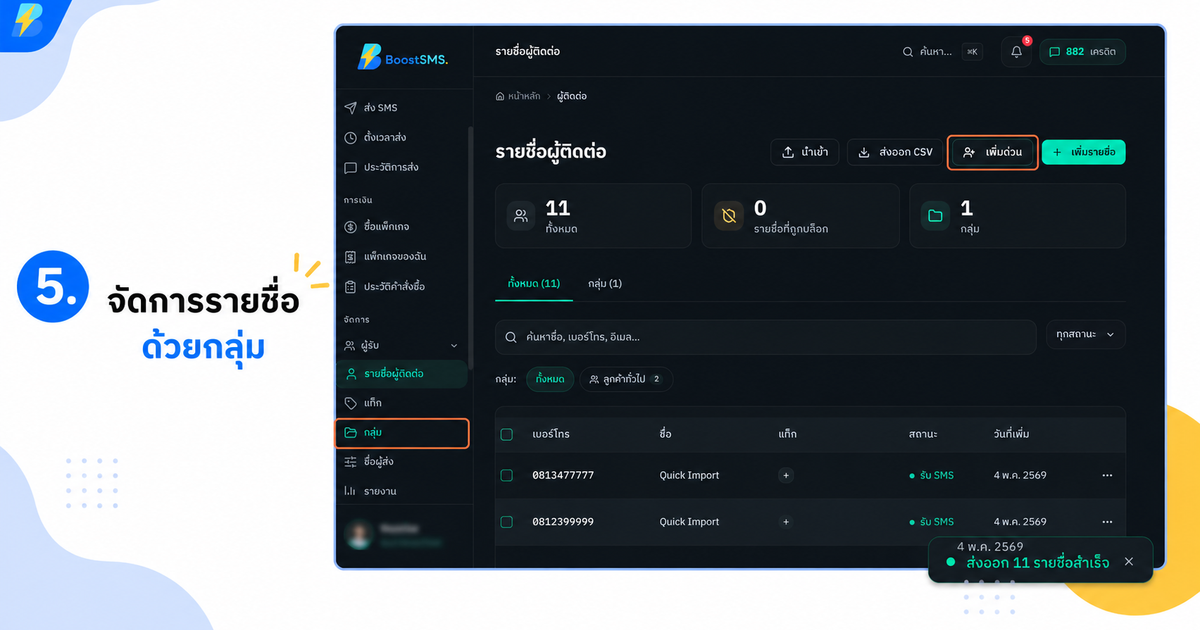
Task: Go to หน้าหลัก in the breadcrumb
Action: point(518,97)
